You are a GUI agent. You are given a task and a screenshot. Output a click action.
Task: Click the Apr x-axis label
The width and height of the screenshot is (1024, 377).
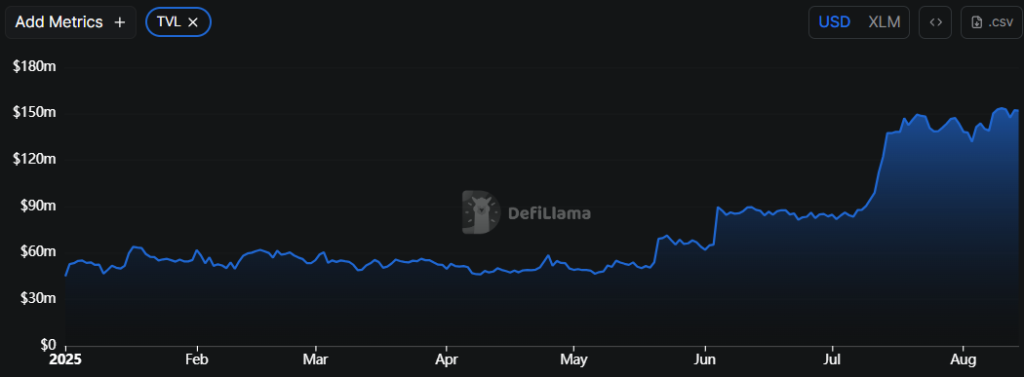point(446,359)
